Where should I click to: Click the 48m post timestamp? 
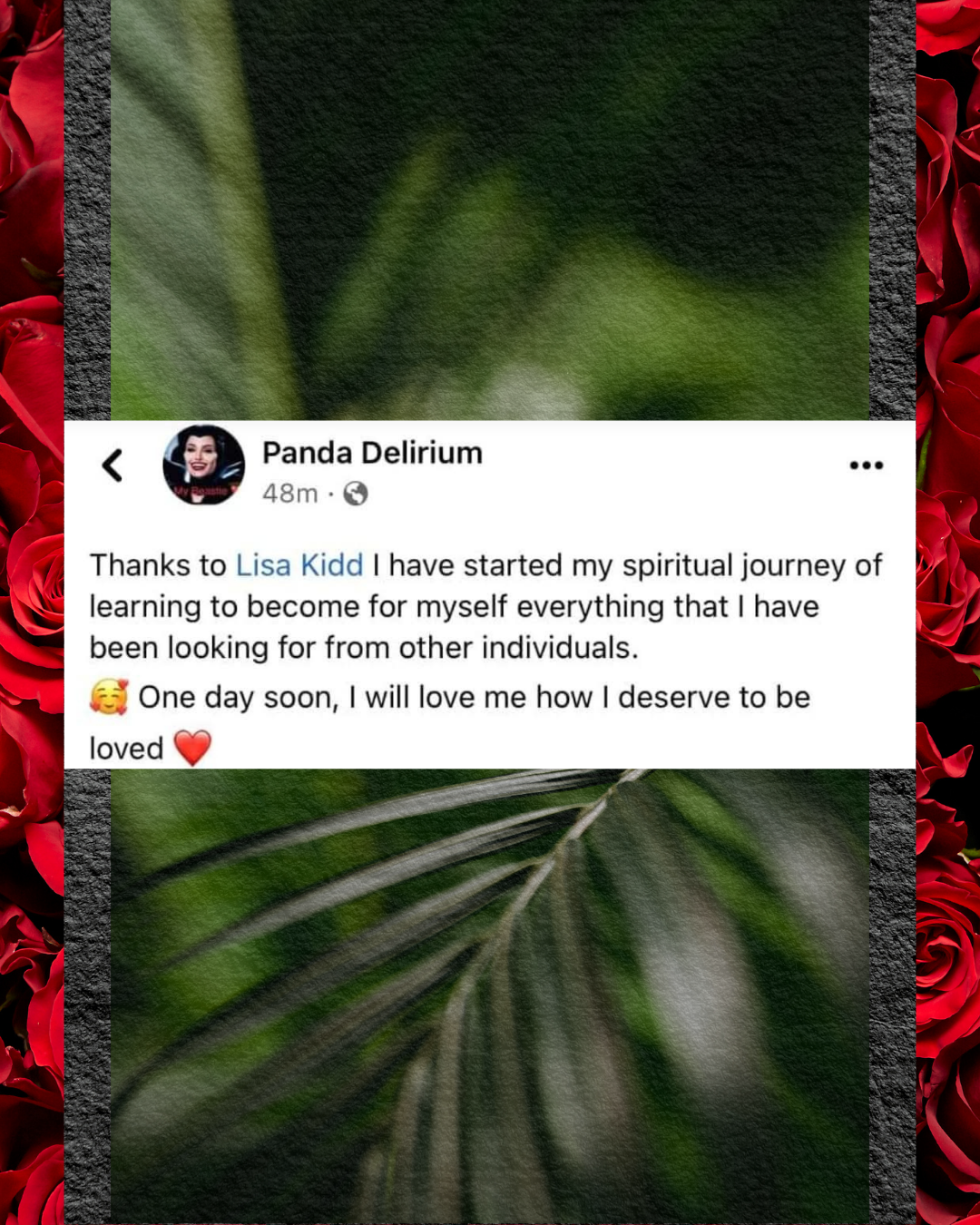[x=290, y=494]
